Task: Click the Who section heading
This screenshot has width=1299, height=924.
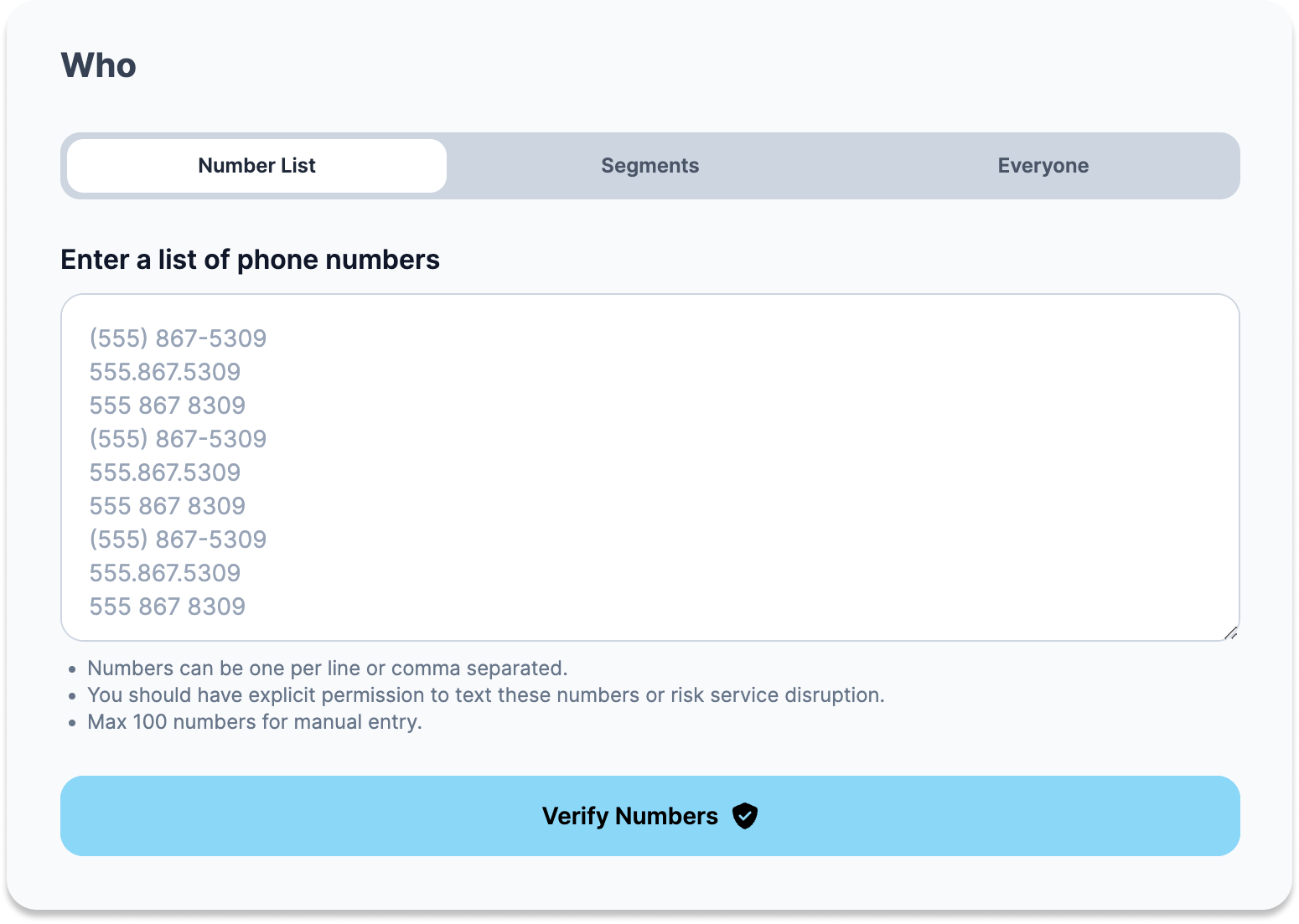Action: pos(98,65)
